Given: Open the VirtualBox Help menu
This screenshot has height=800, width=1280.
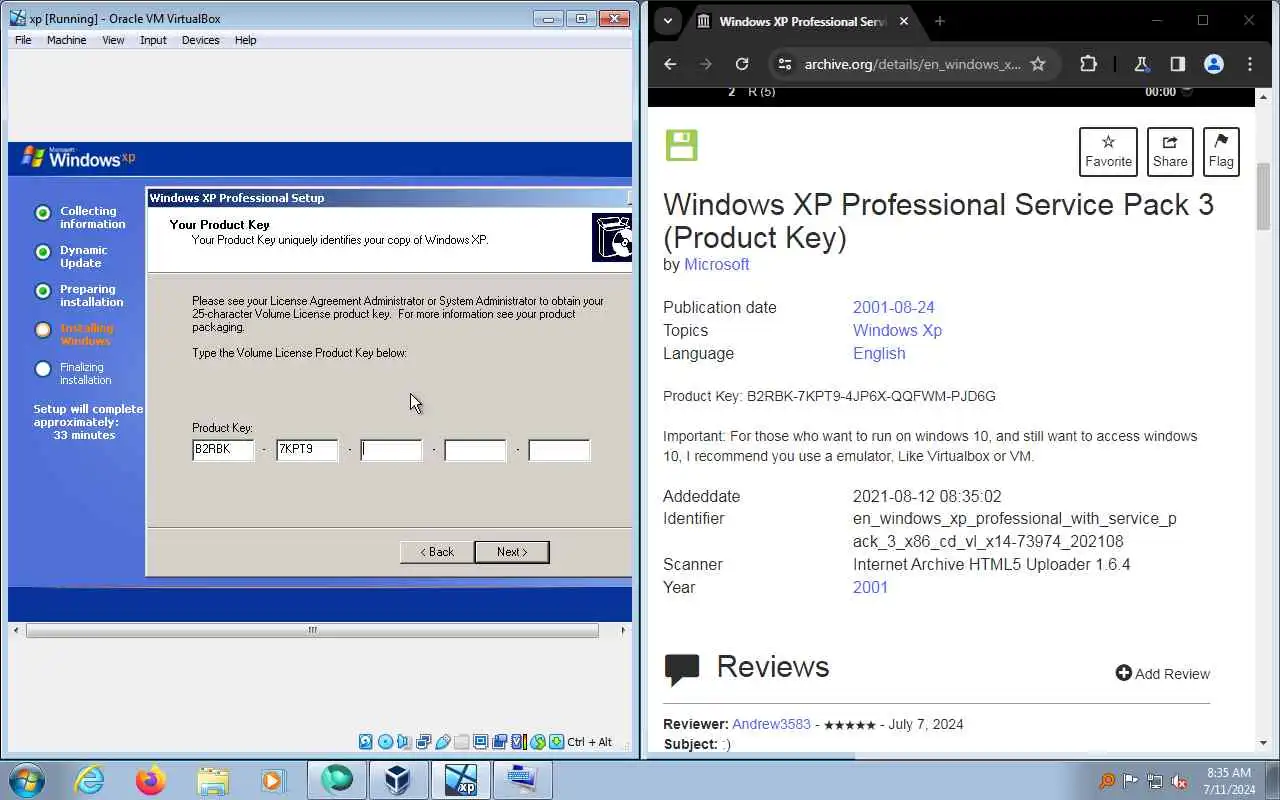Looking at the screenshot, I should click(x=245, y=40).
